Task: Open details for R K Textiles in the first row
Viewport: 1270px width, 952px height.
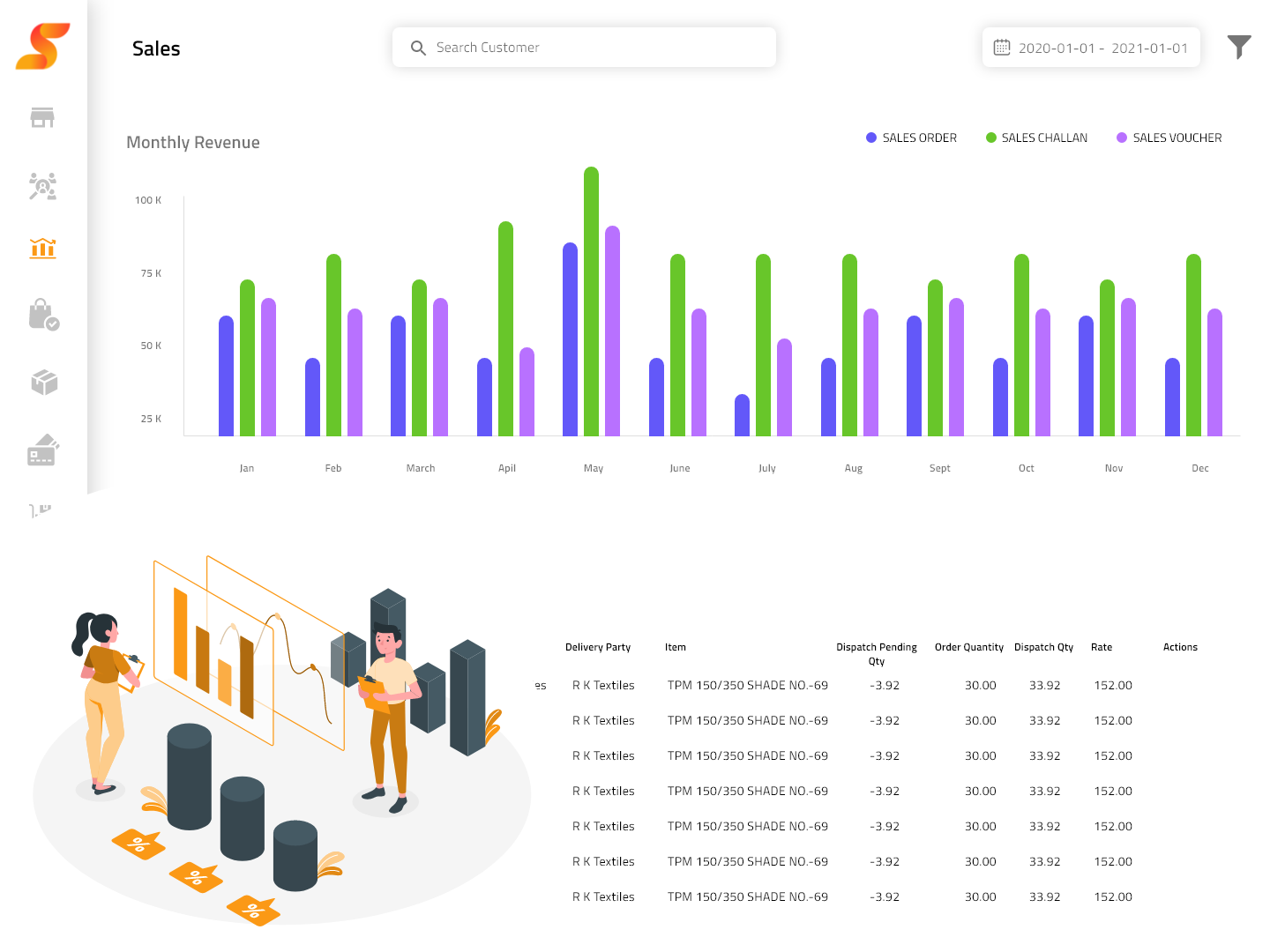Action: pyautogui.click(x=603, y=685)
